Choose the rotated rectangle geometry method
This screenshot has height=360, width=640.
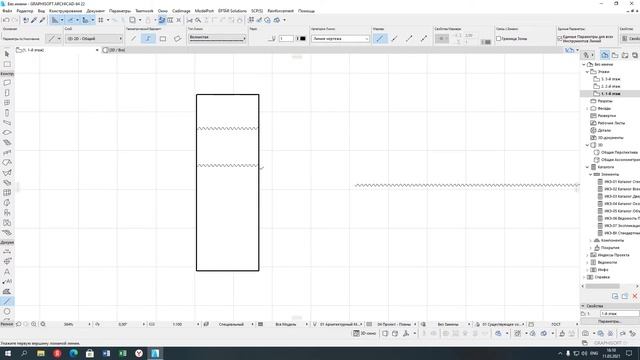(178, 38)
